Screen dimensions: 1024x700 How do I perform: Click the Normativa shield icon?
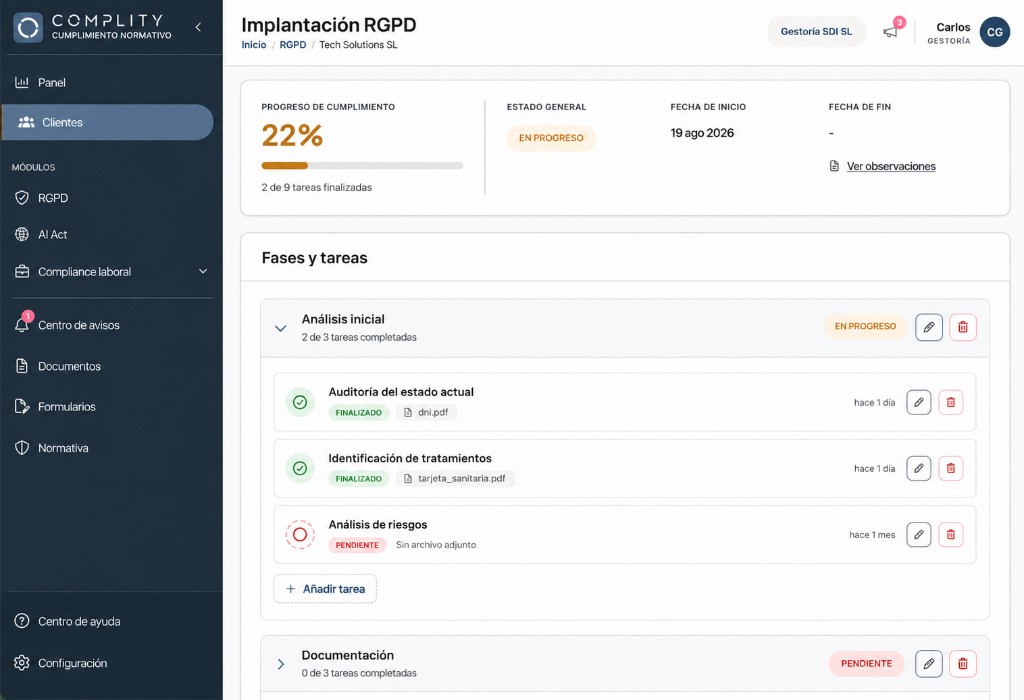pos(22,448)
